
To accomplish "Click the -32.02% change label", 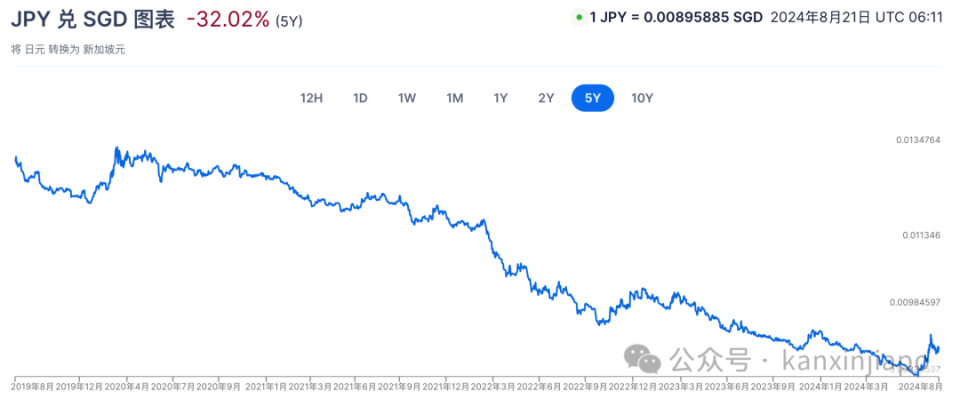I will click(x=228, y=20).
